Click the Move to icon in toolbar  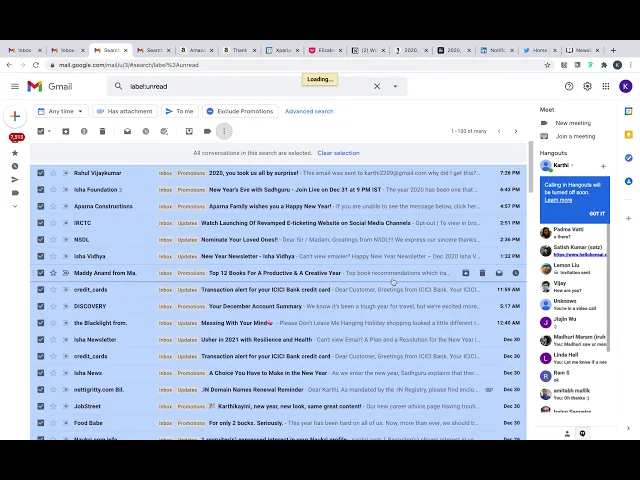pos(189,131)
